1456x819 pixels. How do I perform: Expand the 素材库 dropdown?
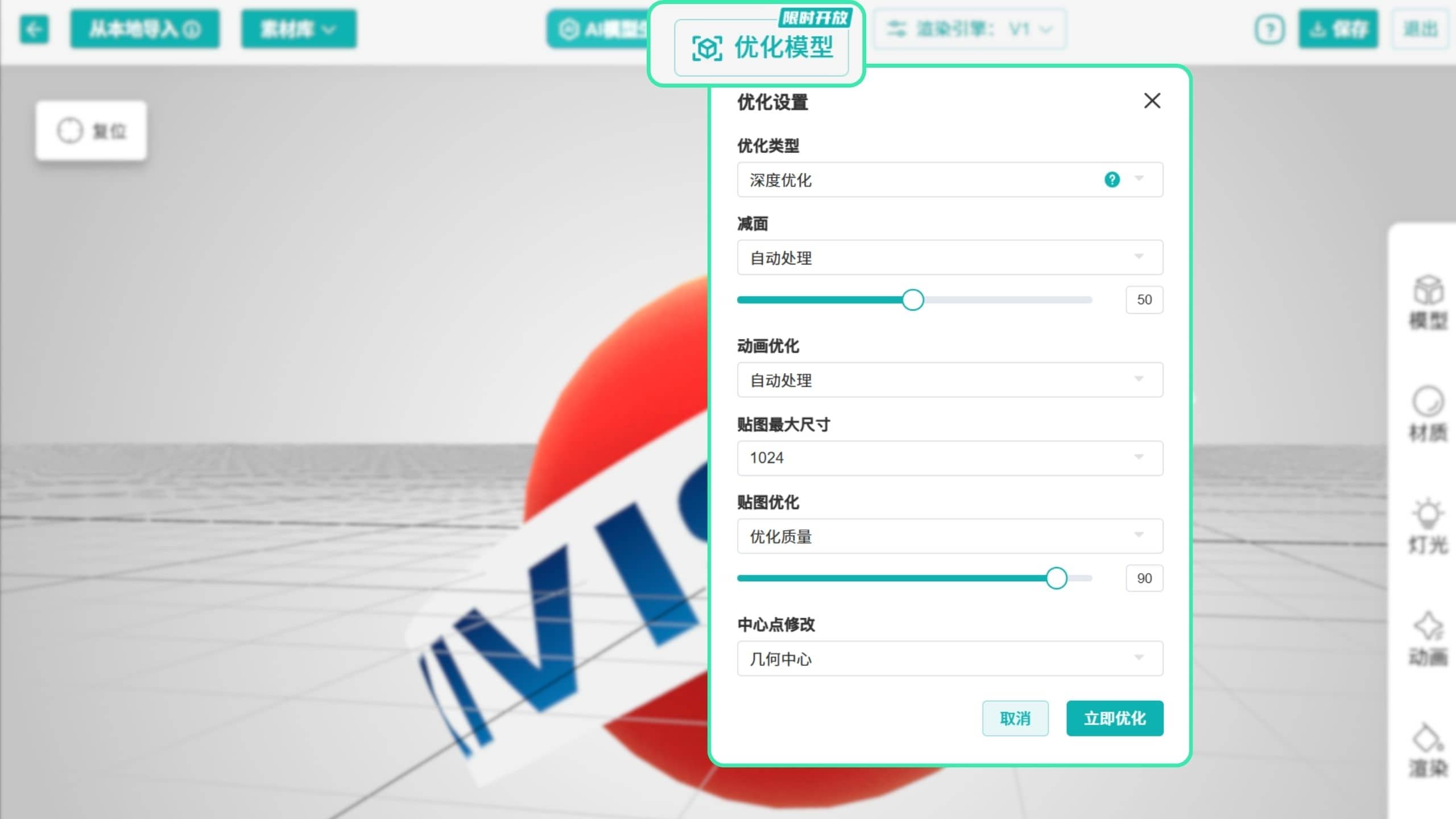(x=299, y=29)
